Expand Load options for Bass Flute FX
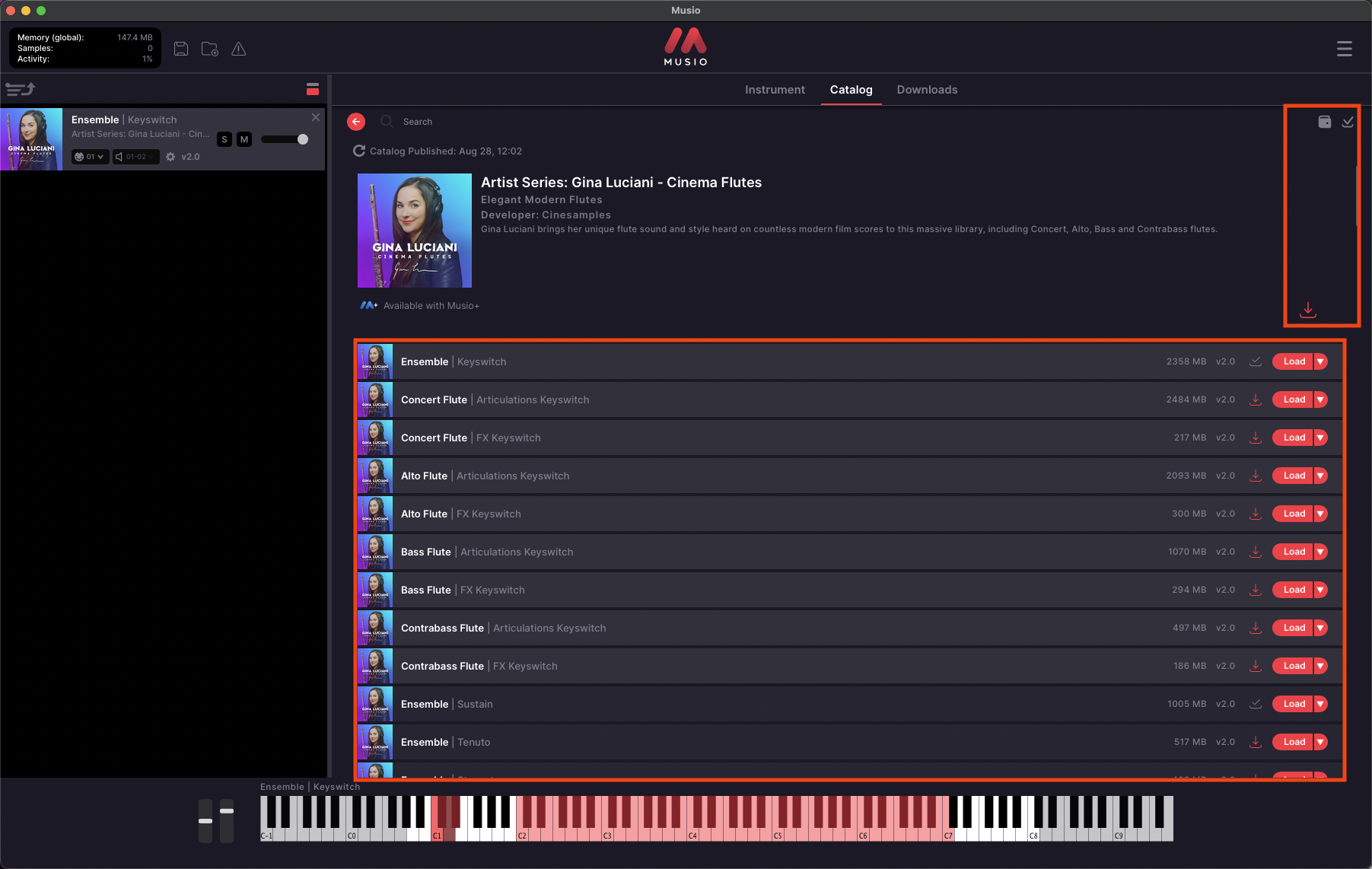Screen dimensions: 1372x869 click(1321, 590)
